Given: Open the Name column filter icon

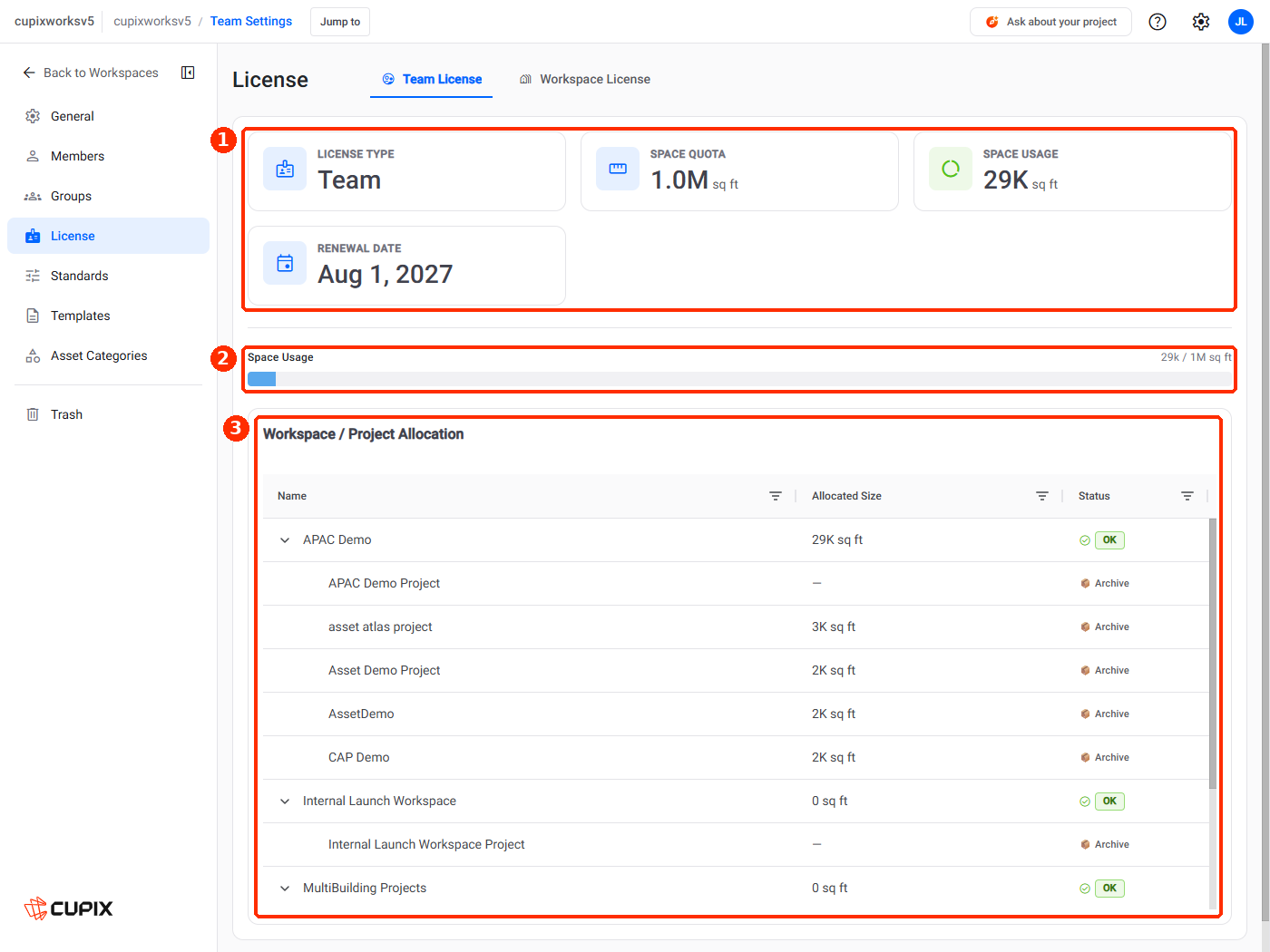Looking at the screenshot, I should [x=776, y=496].
